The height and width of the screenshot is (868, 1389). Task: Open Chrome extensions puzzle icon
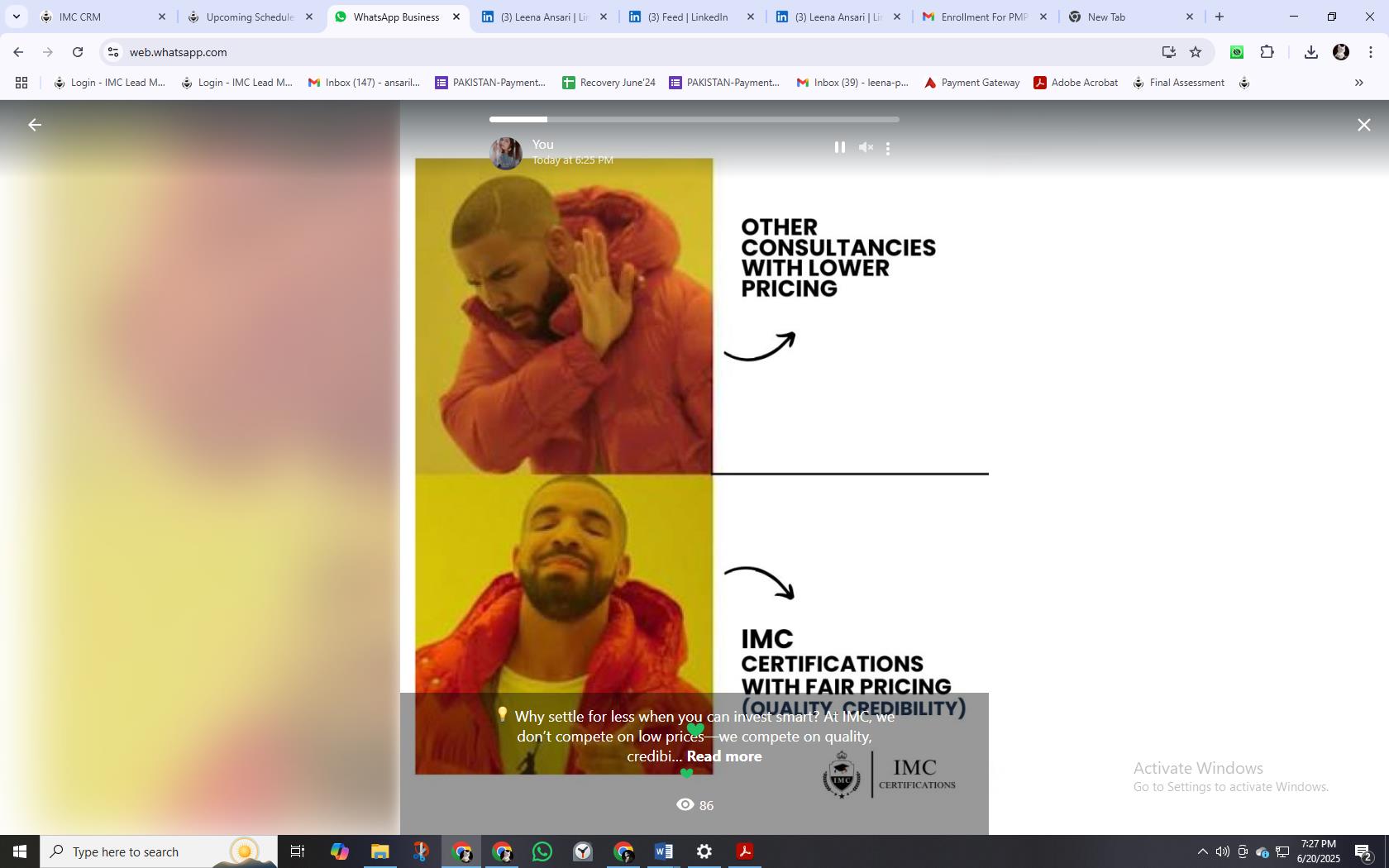click(x=1267, y=52)
